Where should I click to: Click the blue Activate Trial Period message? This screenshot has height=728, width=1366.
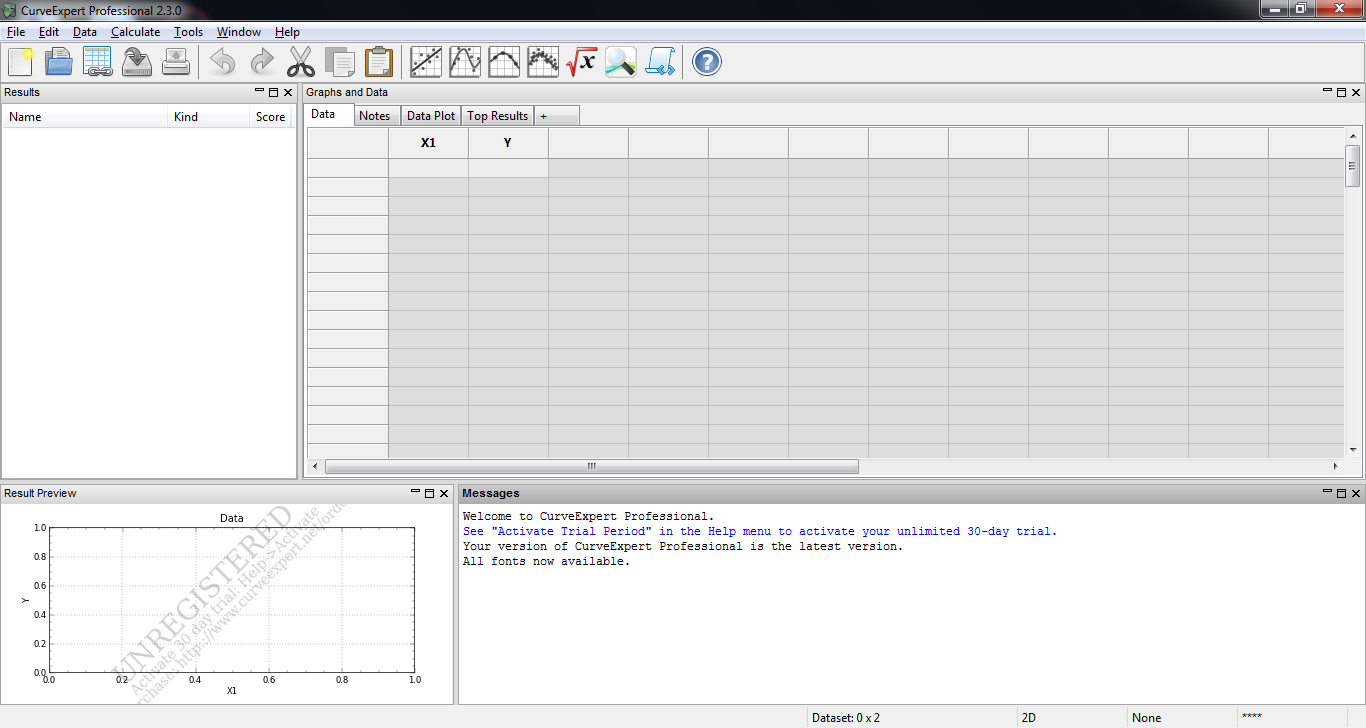pyautogui.click(x=760, y=532)
